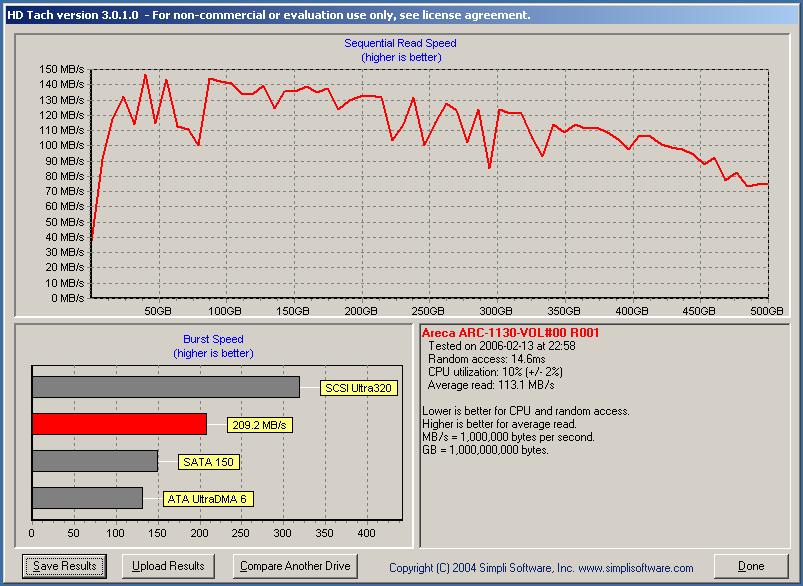Click the Save Results button
803x586 pixels.
point(65,566)
